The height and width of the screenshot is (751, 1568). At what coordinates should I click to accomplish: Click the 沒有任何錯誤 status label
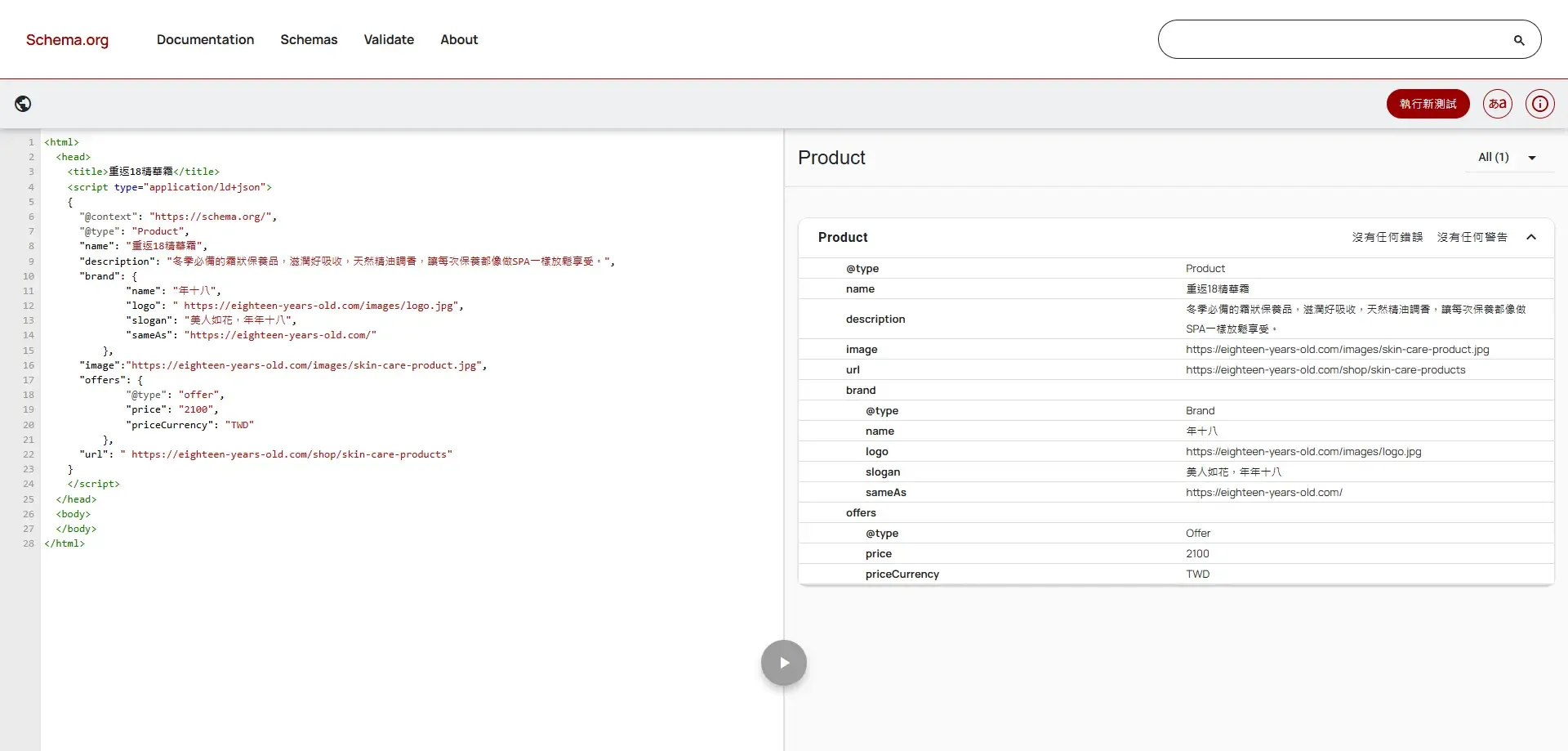click(x=1387, y=237)
